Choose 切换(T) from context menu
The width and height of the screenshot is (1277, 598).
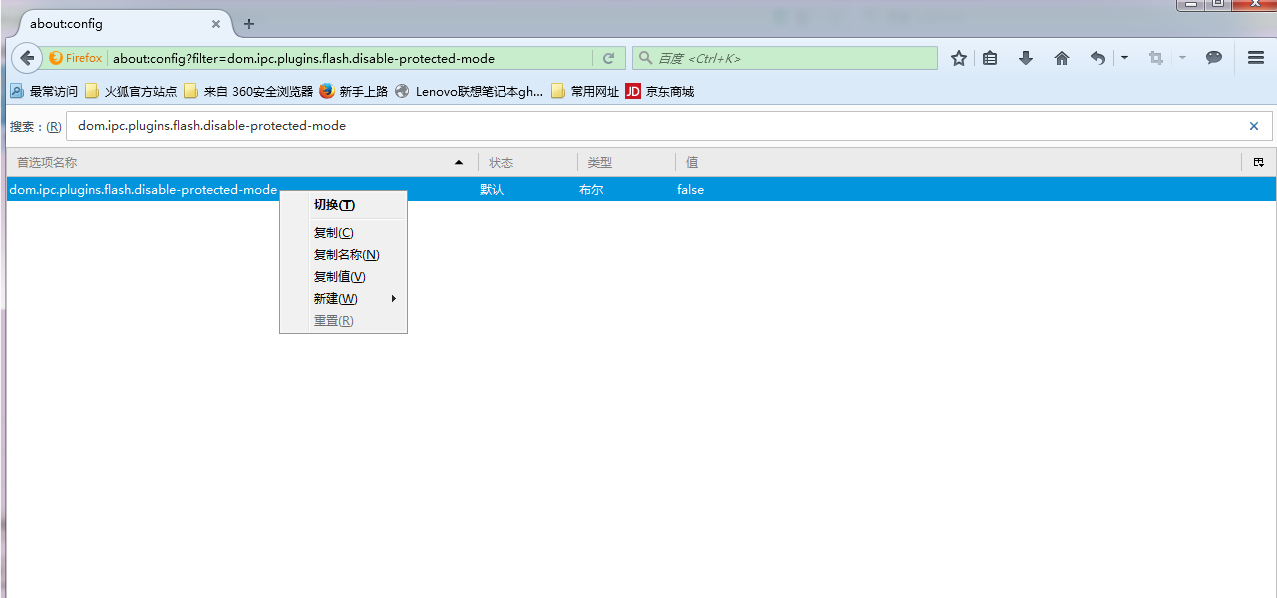tap(343, 205)
